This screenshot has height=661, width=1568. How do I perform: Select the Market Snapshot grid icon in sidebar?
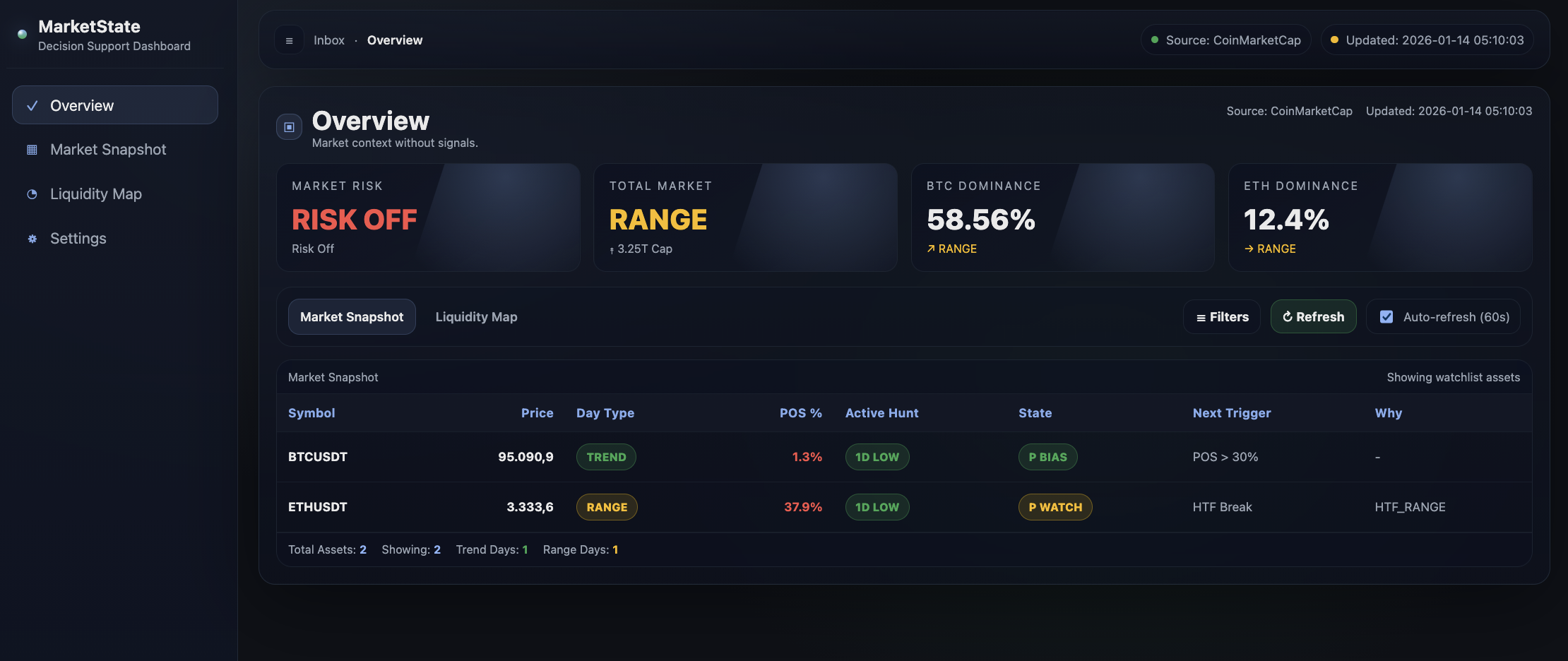(x=32, y=149)
